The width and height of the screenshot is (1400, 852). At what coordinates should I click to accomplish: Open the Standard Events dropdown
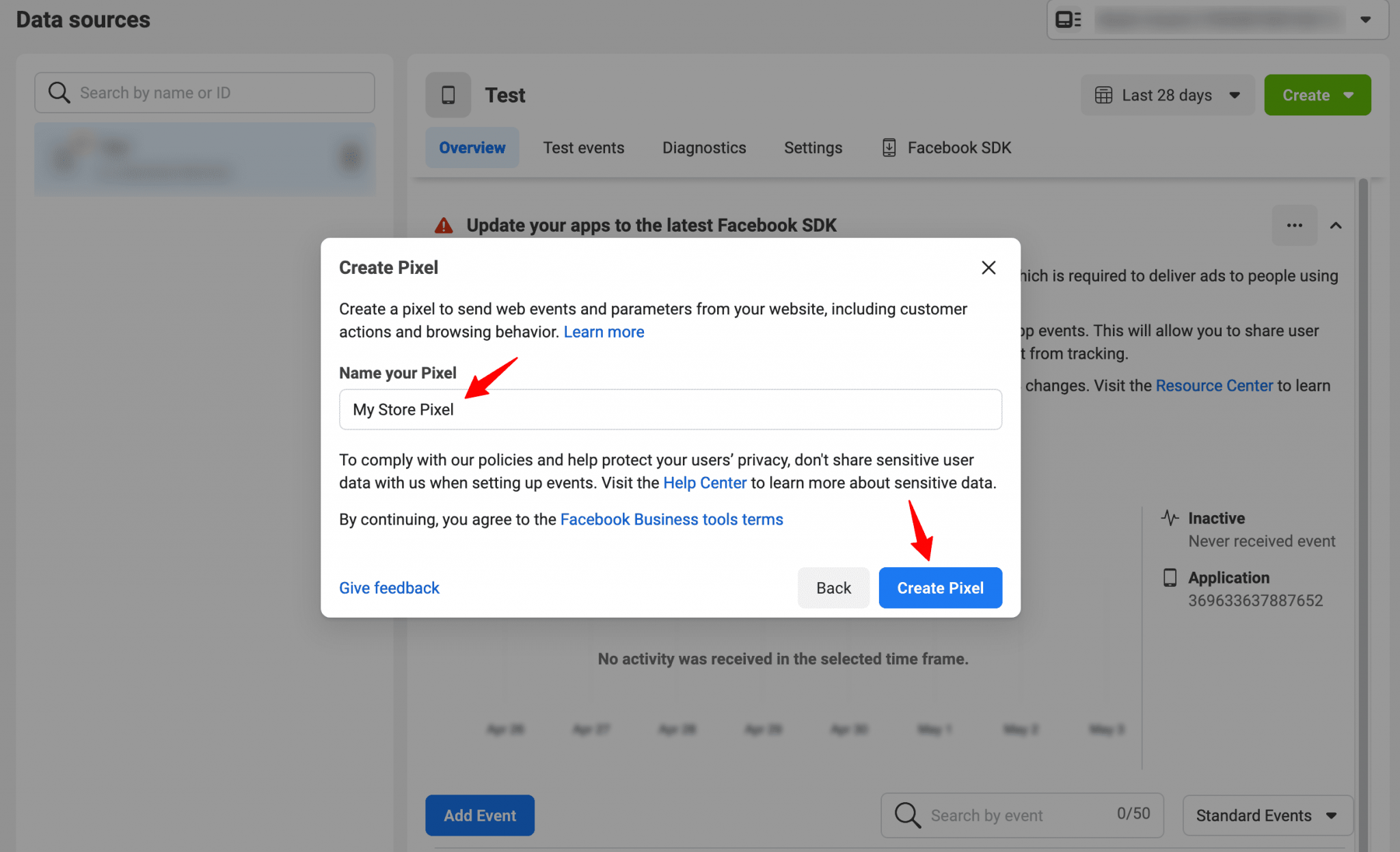(1267, 814)
